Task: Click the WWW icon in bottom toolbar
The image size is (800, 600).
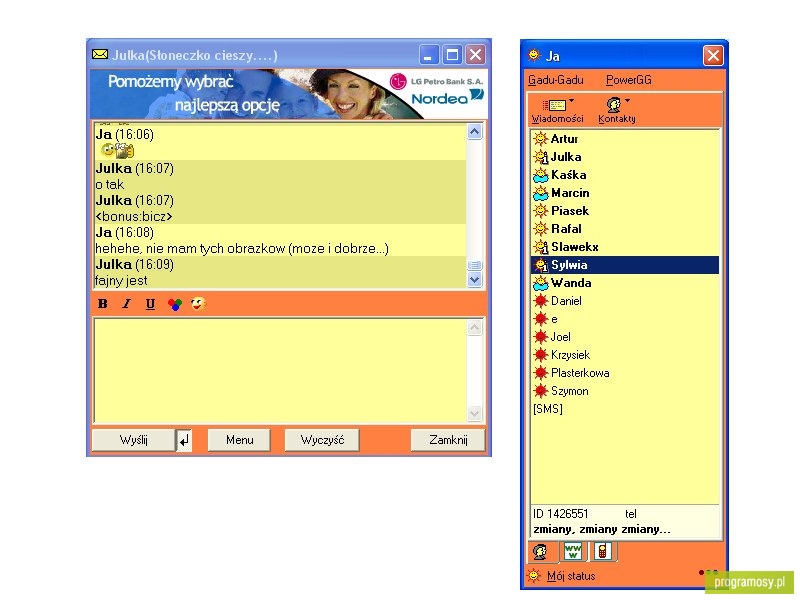Action: (572, 551)
